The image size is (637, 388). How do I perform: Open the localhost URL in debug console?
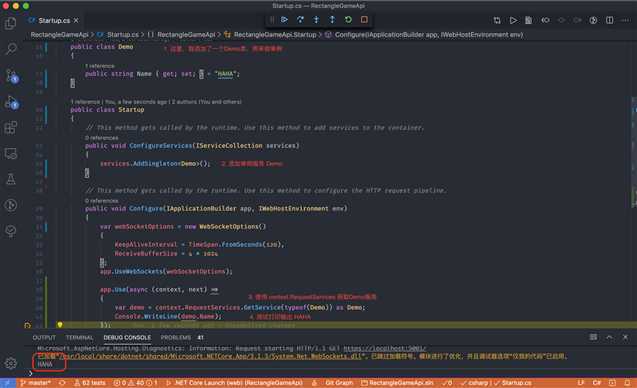tap(384, 348)
